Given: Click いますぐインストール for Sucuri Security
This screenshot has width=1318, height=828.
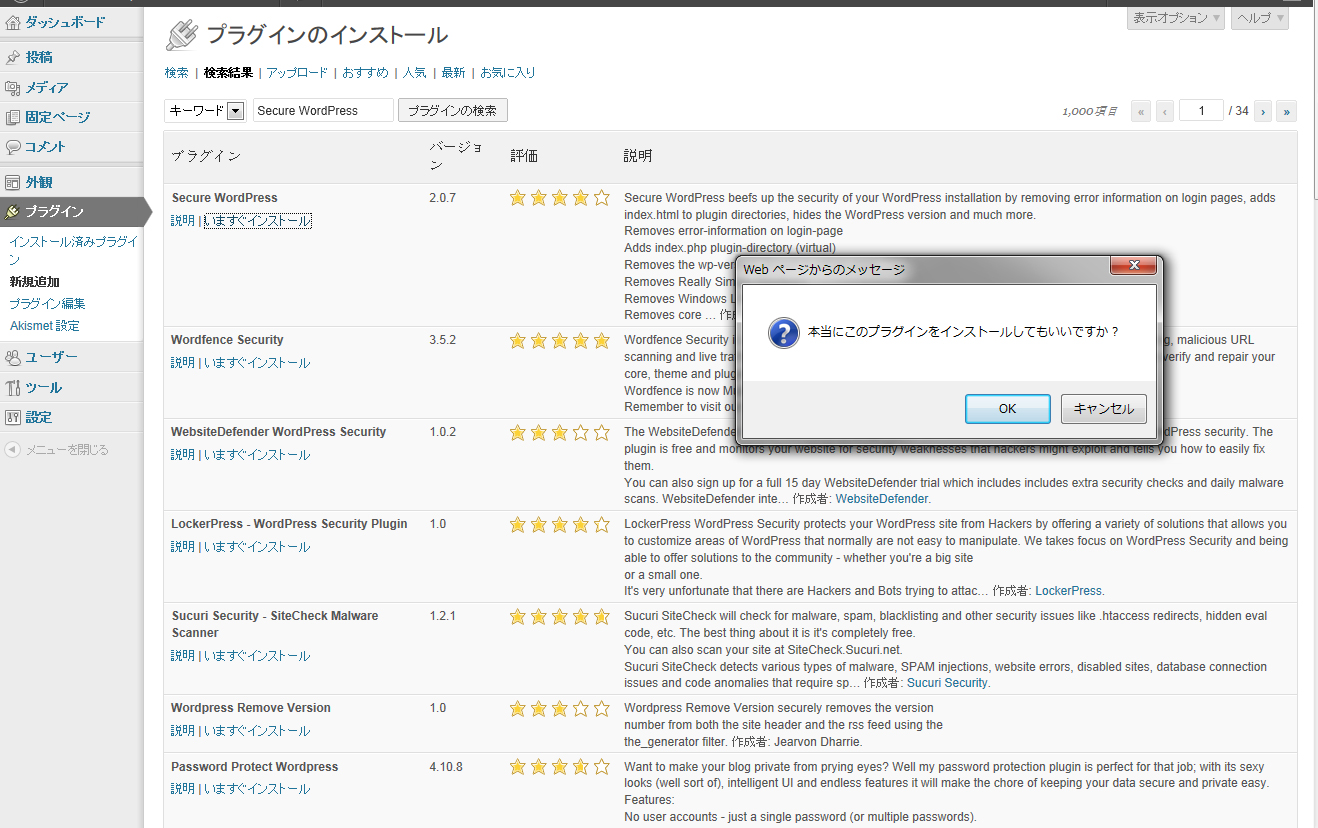Looking at the screenshot, I should pos(257,656).
